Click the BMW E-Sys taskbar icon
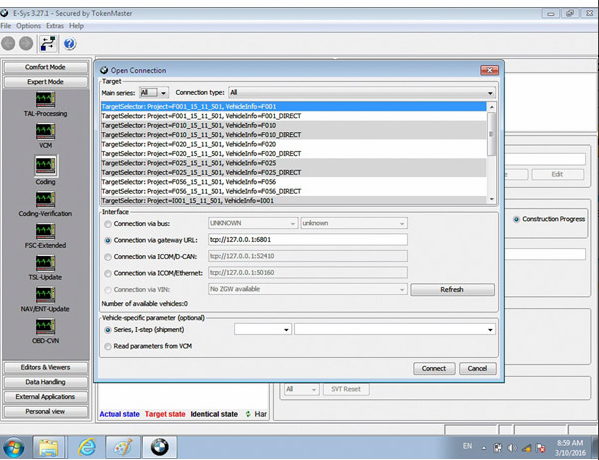The height and width of the screenshot is (460, 599). [x=159, y=447]
